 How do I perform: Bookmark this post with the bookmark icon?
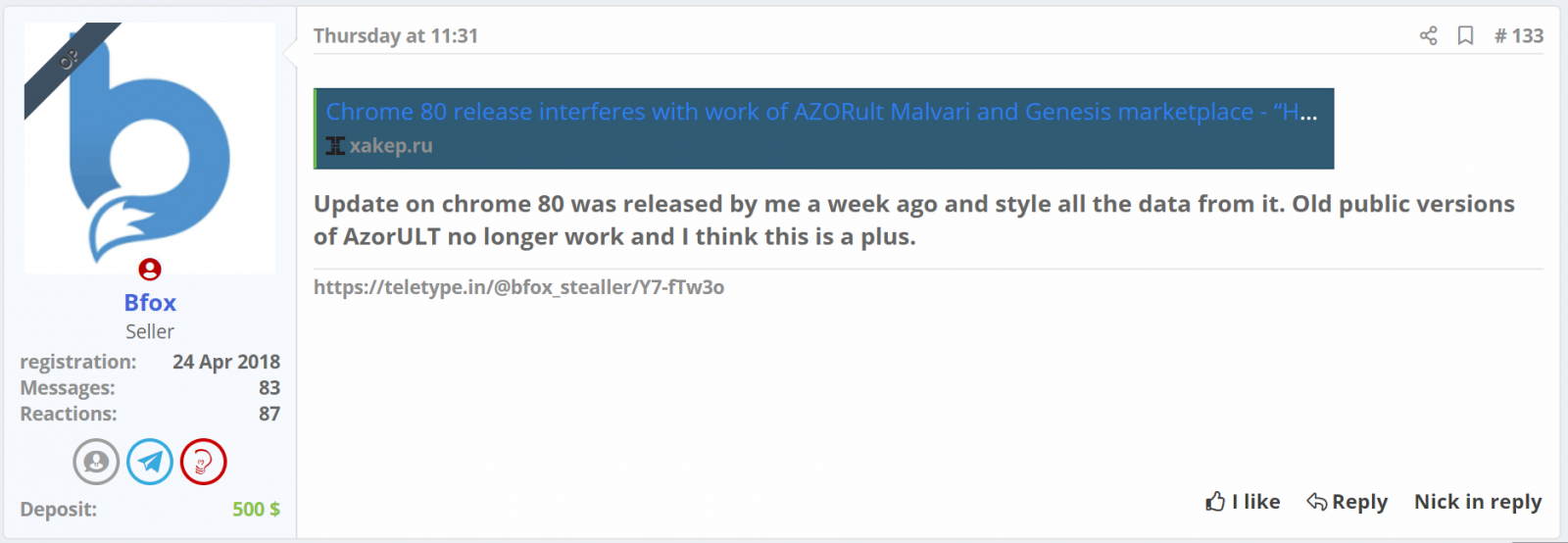coord(1465,36)
